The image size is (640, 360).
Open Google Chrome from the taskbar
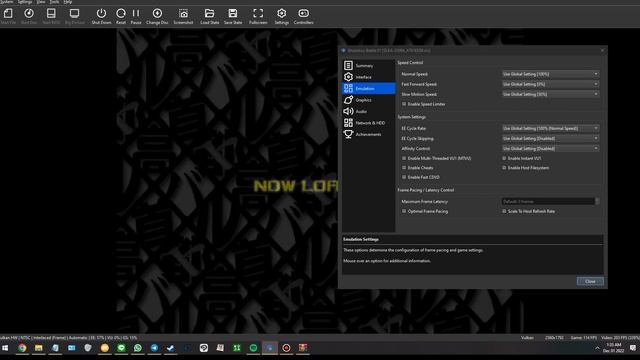click(x=22, y=348)
